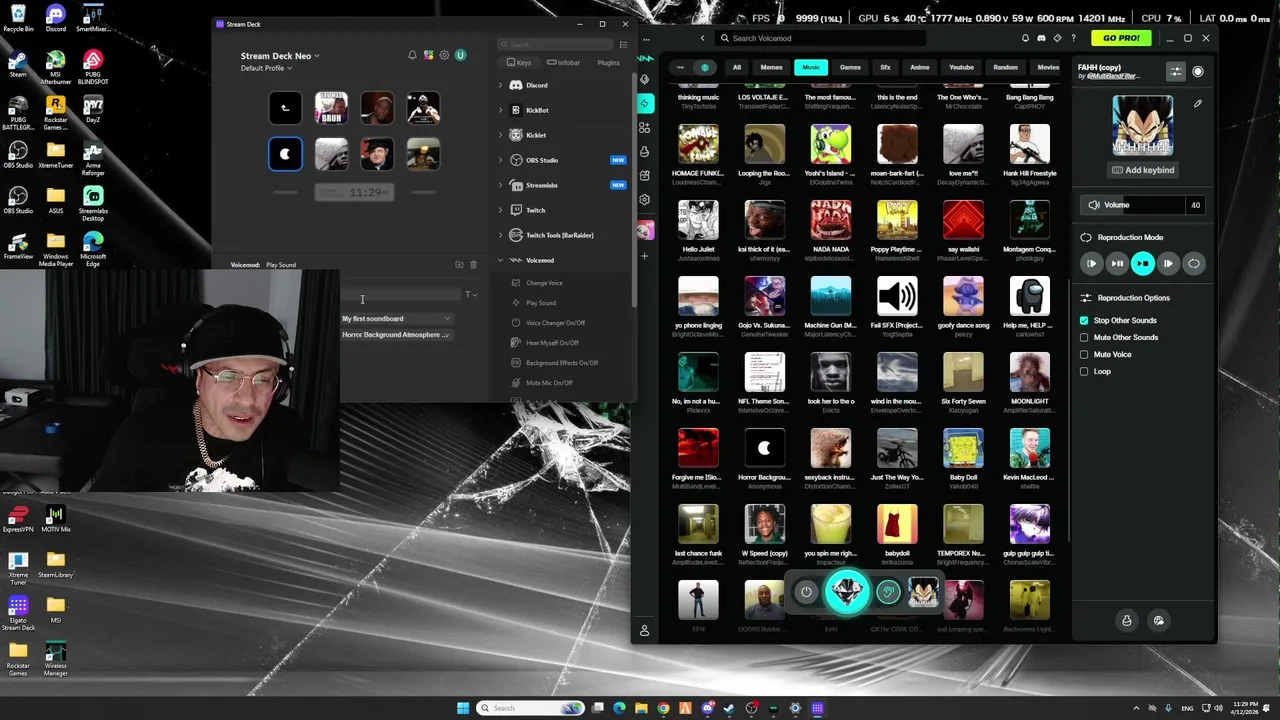Click the add-to-folder icon next to the trash in Stream Deck
This screenshot has width=1280, height=720.
(x=459, y=265)
